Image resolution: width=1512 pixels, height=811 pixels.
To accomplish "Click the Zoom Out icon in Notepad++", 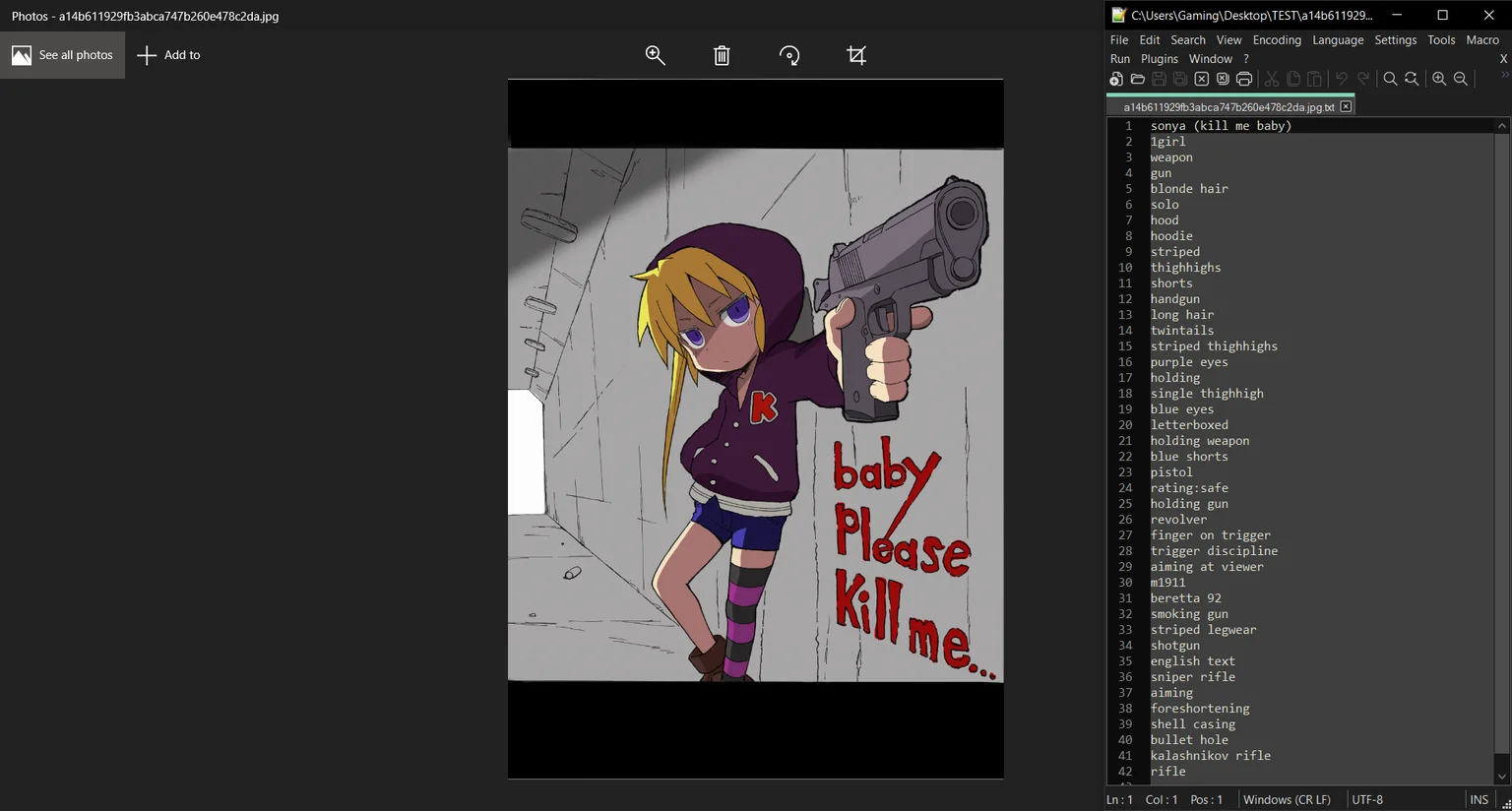I will 1461,79.
